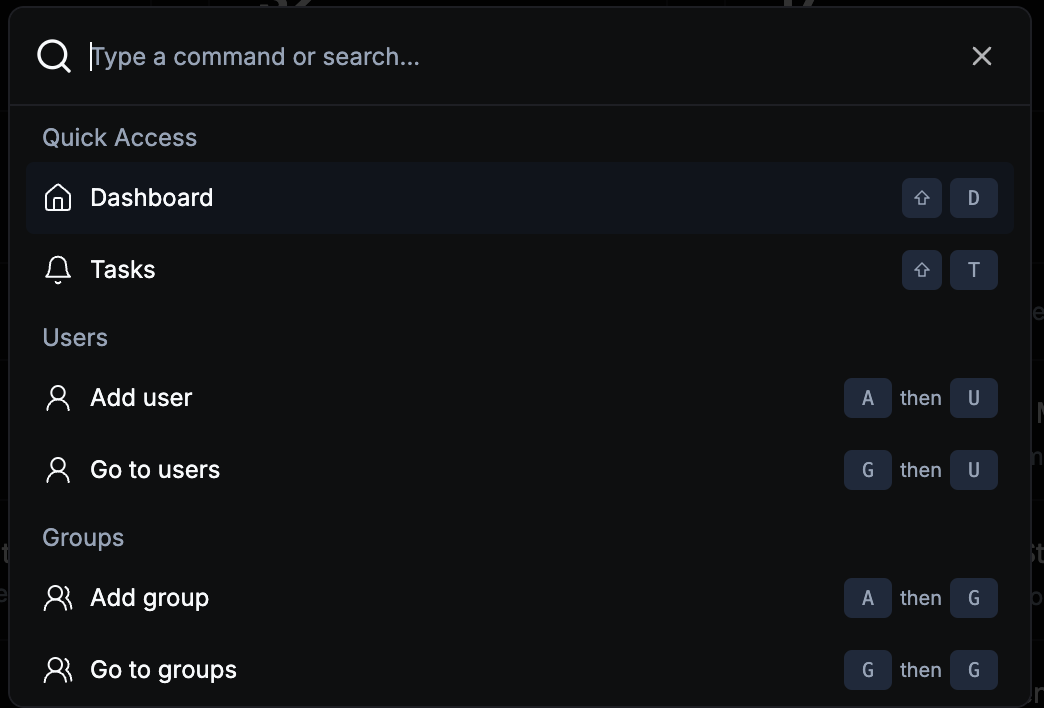Image resolution: width=1044 pixels, height=708 pixels.
Task: Click the A key badge for Add user
Action: click(867, 398)
